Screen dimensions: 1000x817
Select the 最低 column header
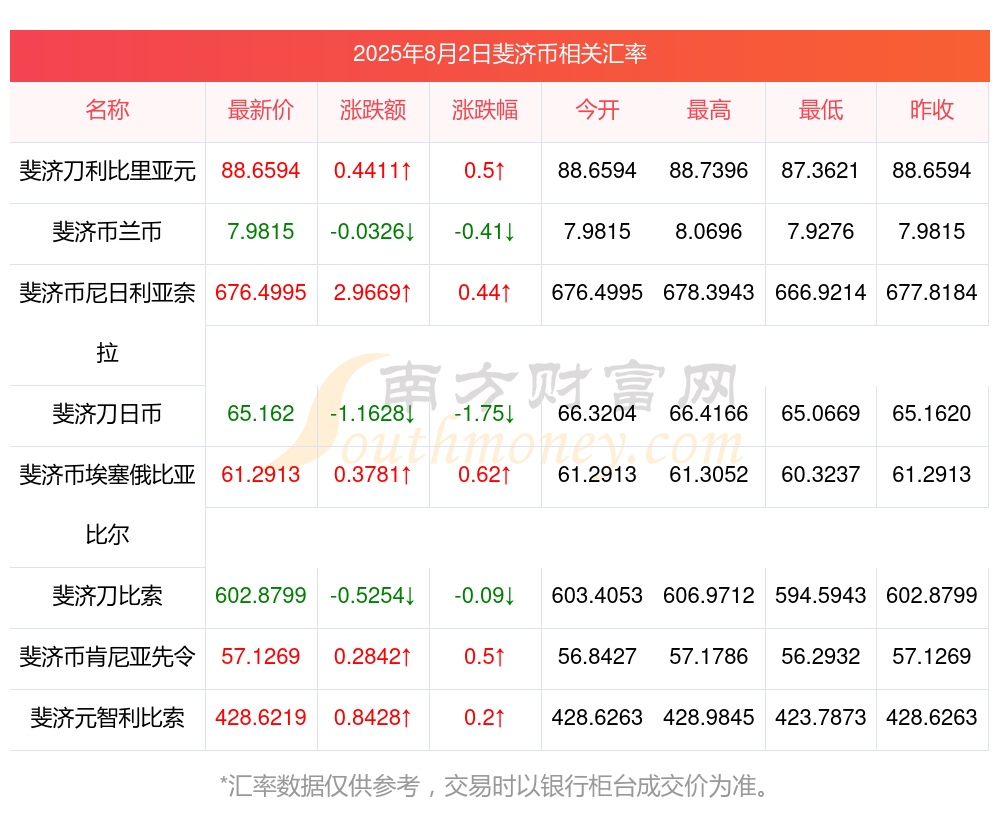(821, 110)
